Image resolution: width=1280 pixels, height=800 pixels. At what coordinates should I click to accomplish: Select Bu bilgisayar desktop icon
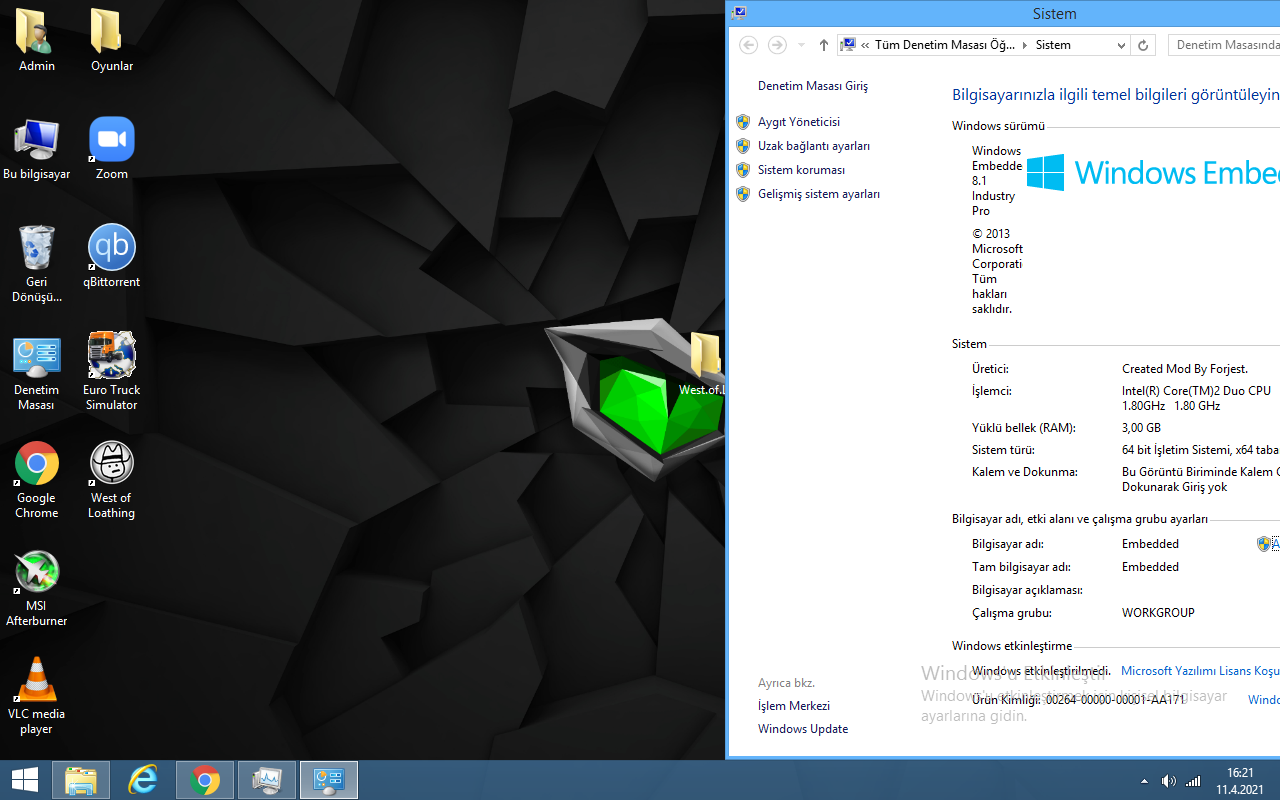coord(36,148)
